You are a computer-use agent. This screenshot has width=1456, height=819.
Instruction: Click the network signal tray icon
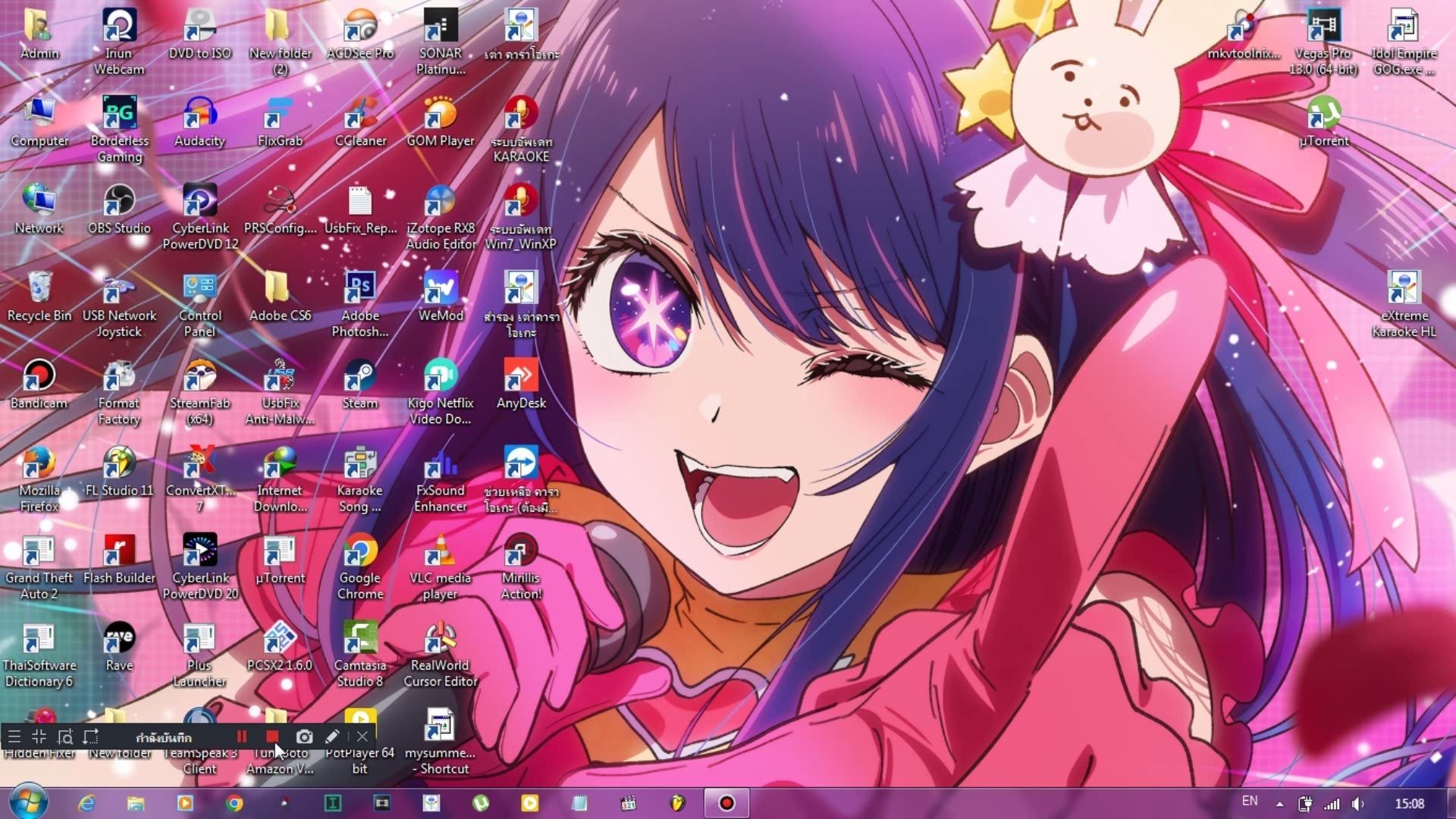(1332, 804)
